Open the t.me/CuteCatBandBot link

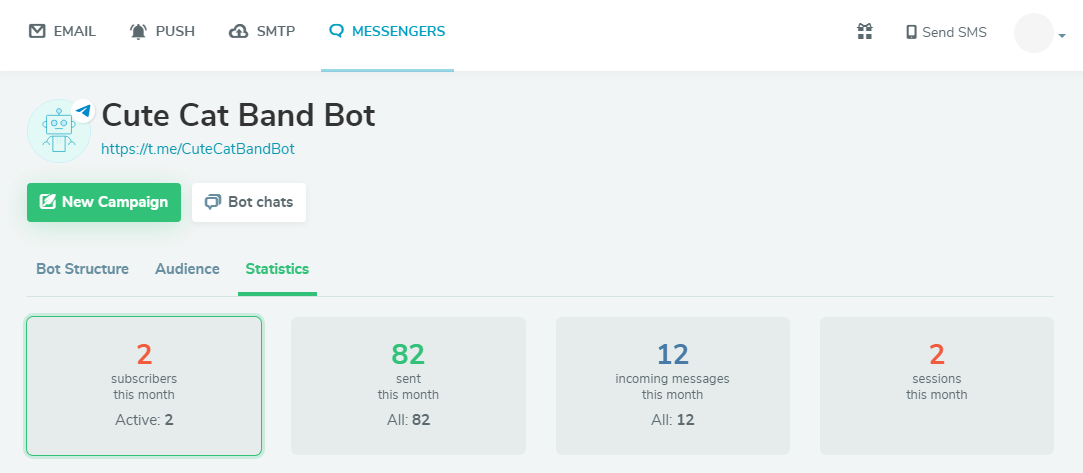point(198,149)
